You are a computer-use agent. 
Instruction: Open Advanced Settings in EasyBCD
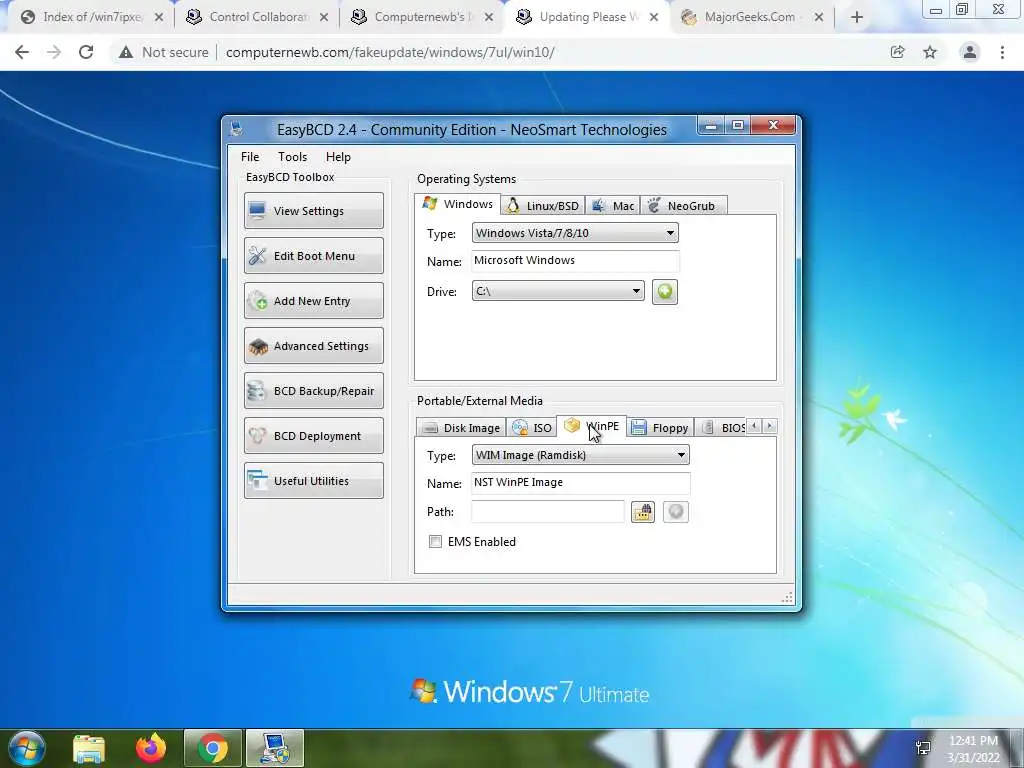[x=313, y=345]
